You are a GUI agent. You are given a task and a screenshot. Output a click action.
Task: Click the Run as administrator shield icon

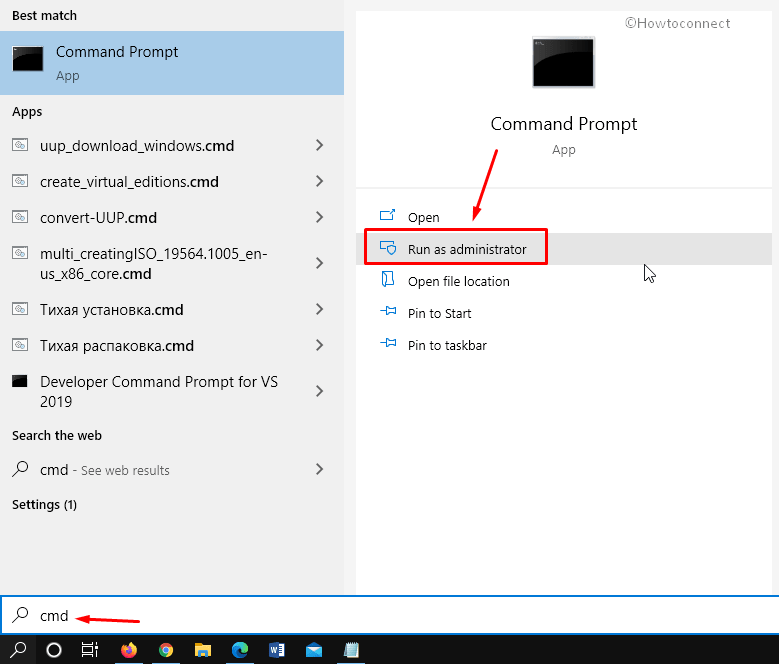point(388,247)
